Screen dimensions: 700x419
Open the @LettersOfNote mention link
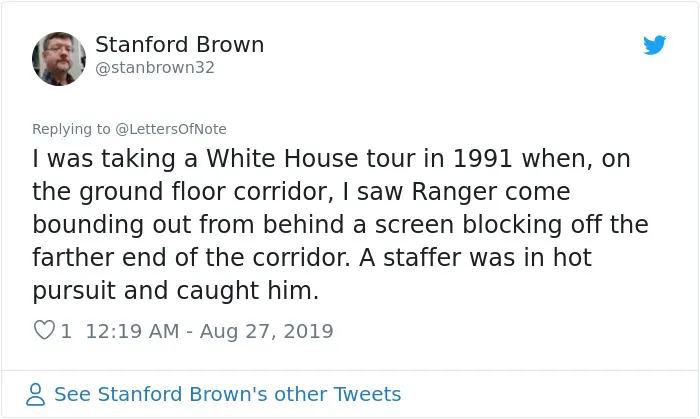171,129
